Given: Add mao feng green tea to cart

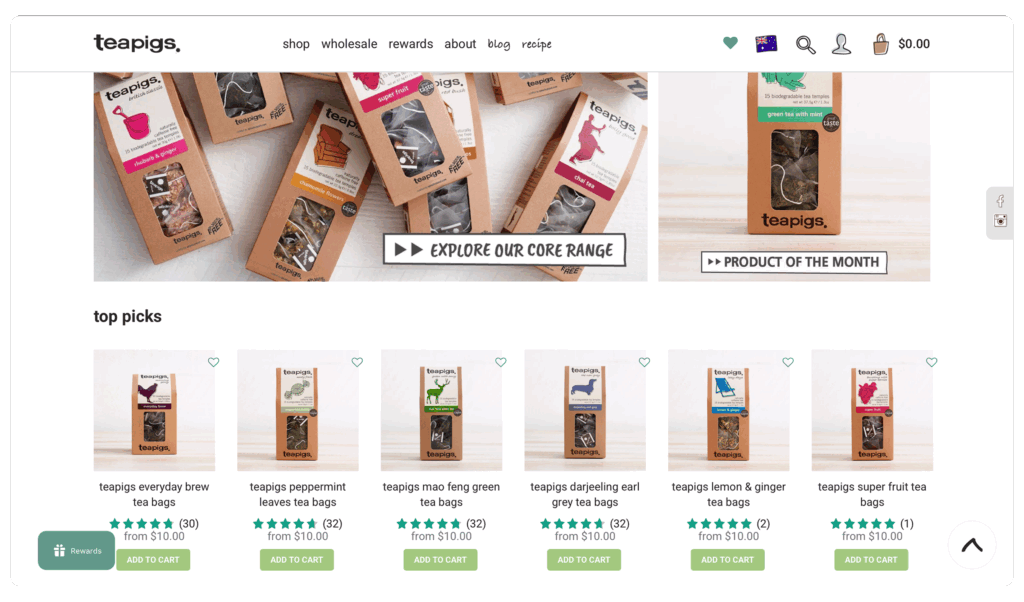Looking at the screenshot, I should [440, 560].
